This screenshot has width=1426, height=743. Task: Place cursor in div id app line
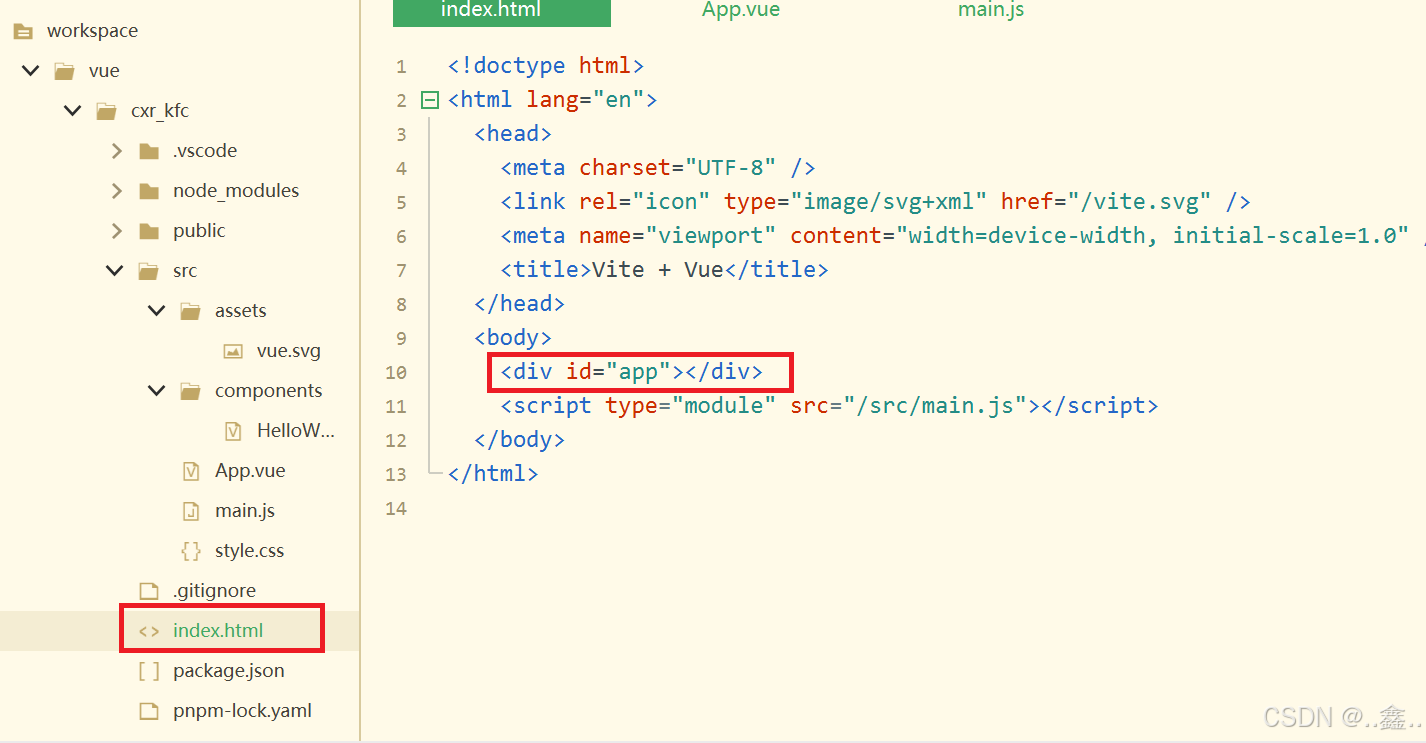point(631,372)
